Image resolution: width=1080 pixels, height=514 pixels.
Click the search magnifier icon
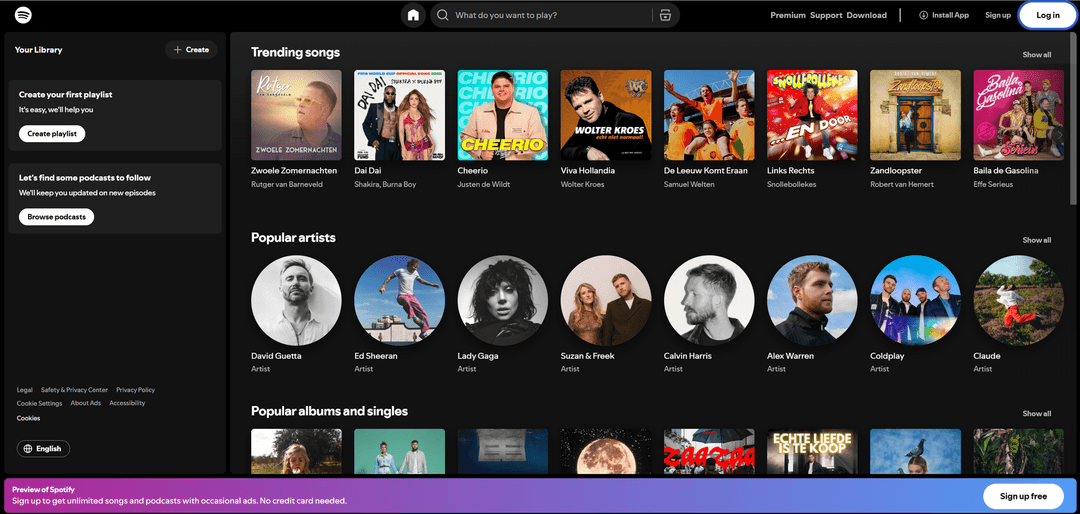pos(443,15)
